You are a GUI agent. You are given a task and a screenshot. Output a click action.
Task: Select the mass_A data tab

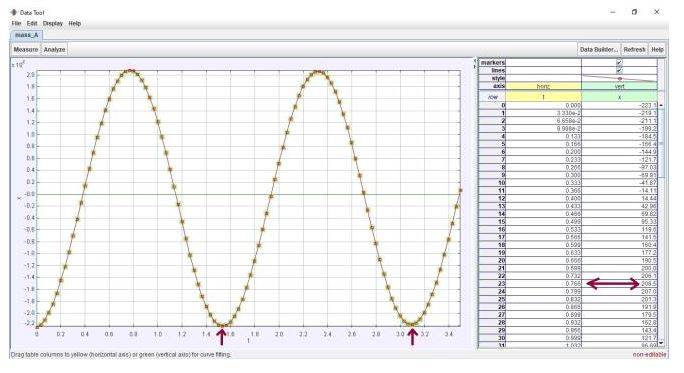pos(26,35)
